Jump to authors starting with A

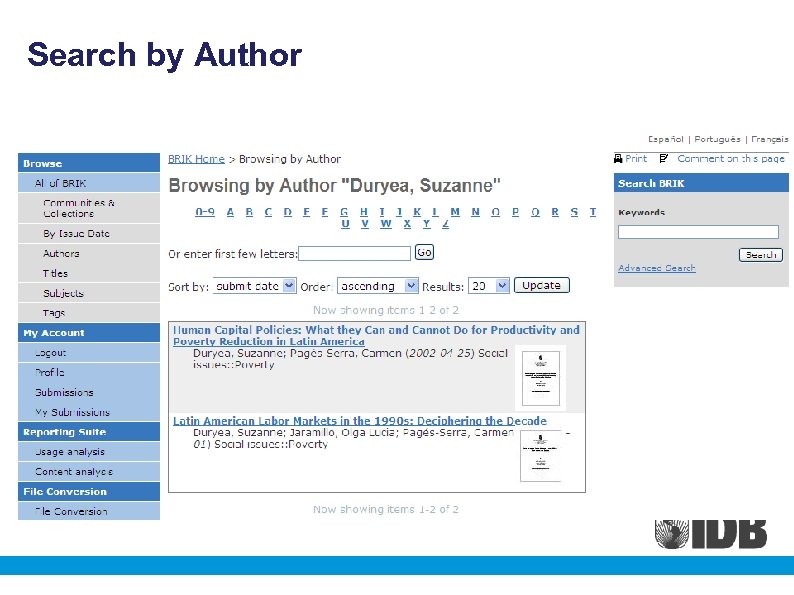pos(230,212)
